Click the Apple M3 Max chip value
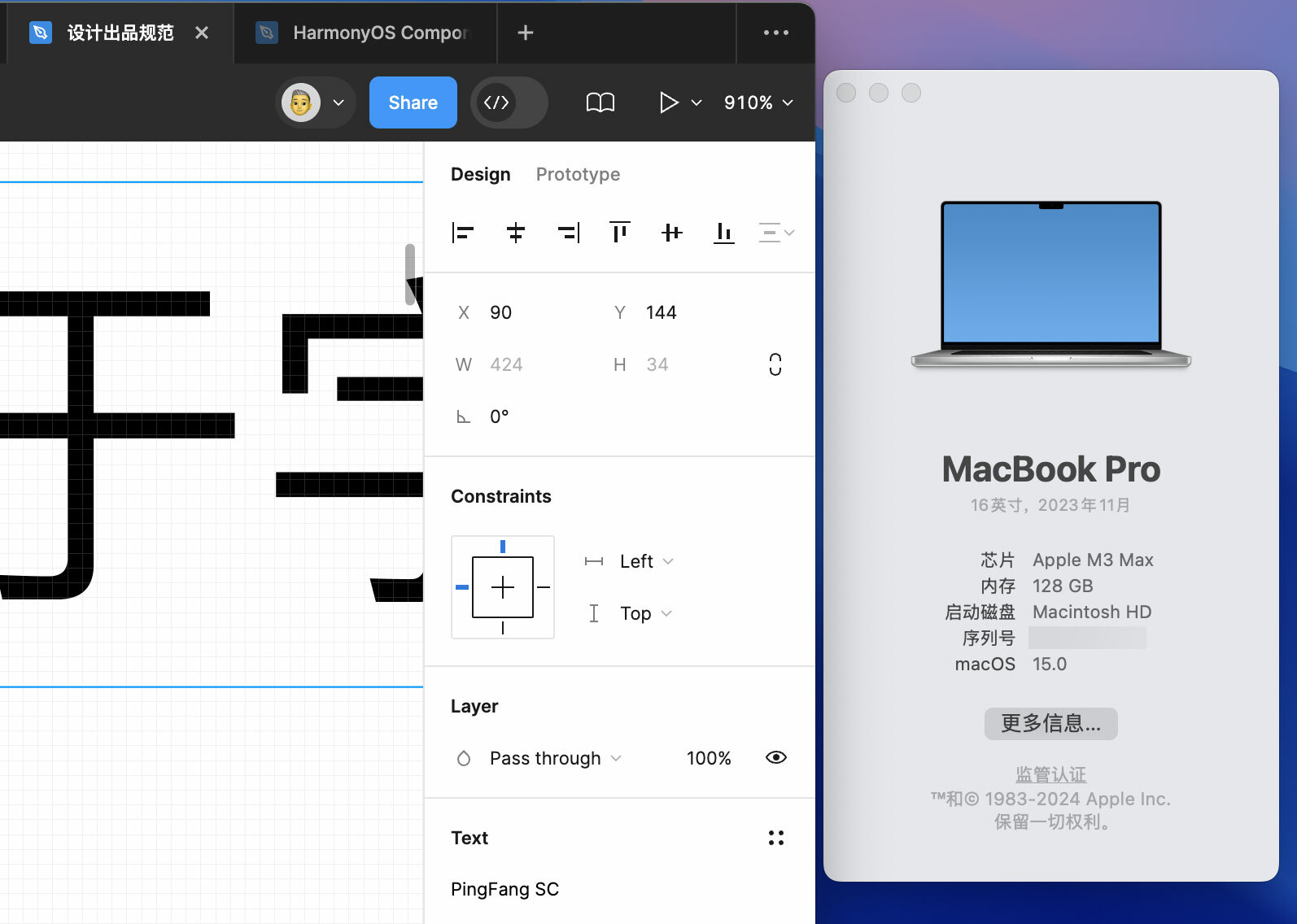 pyautogui.click(x=1093, y=560)
